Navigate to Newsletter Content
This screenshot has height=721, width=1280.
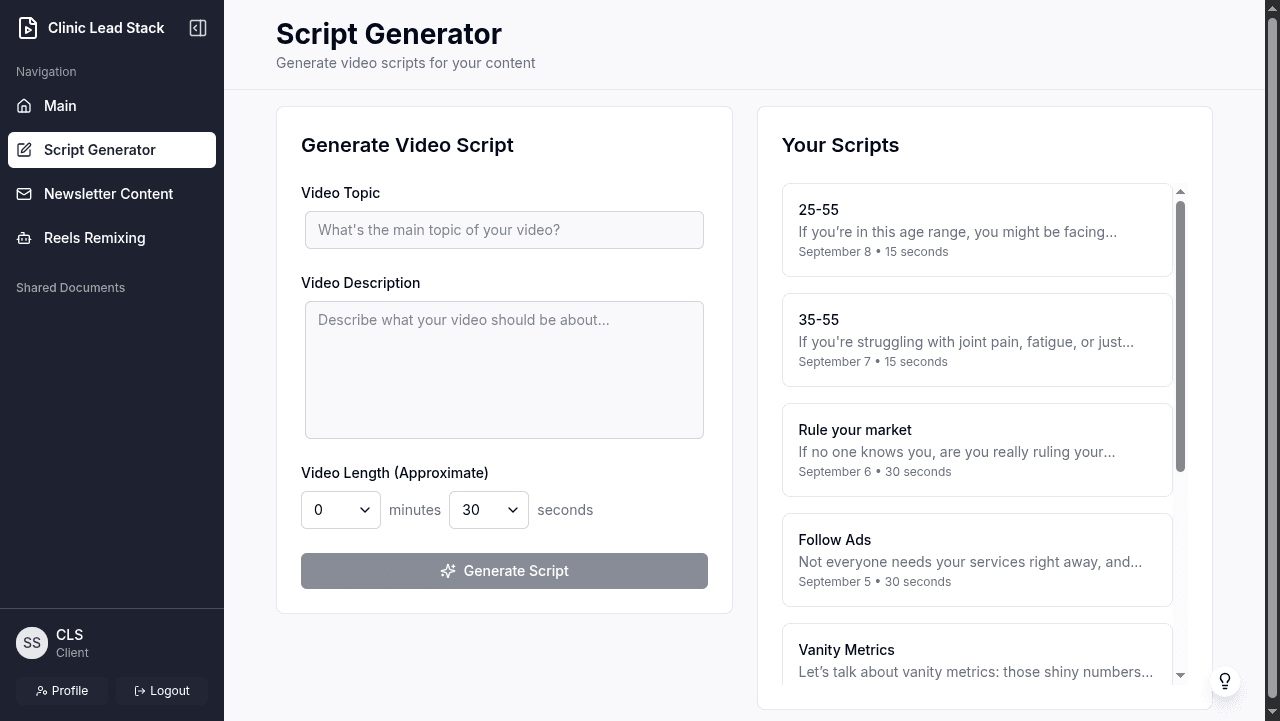coord(108,194)
